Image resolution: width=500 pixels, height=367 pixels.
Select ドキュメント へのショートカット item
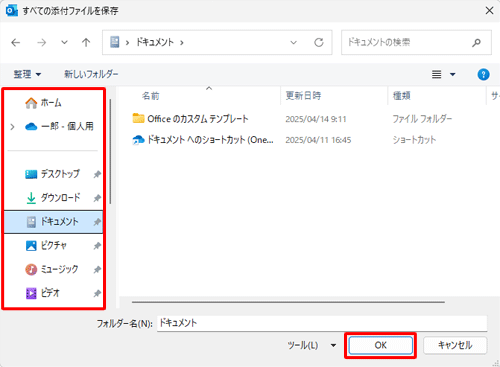click(x=203, y=140)
